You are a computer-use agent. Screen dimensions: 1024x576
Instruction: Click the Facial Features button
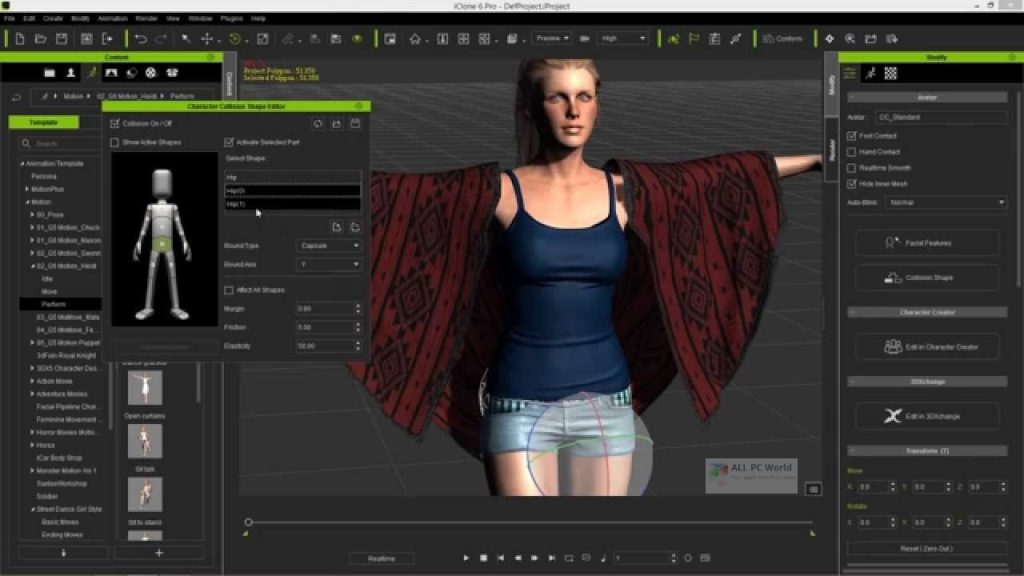click(x=927, y=242)
